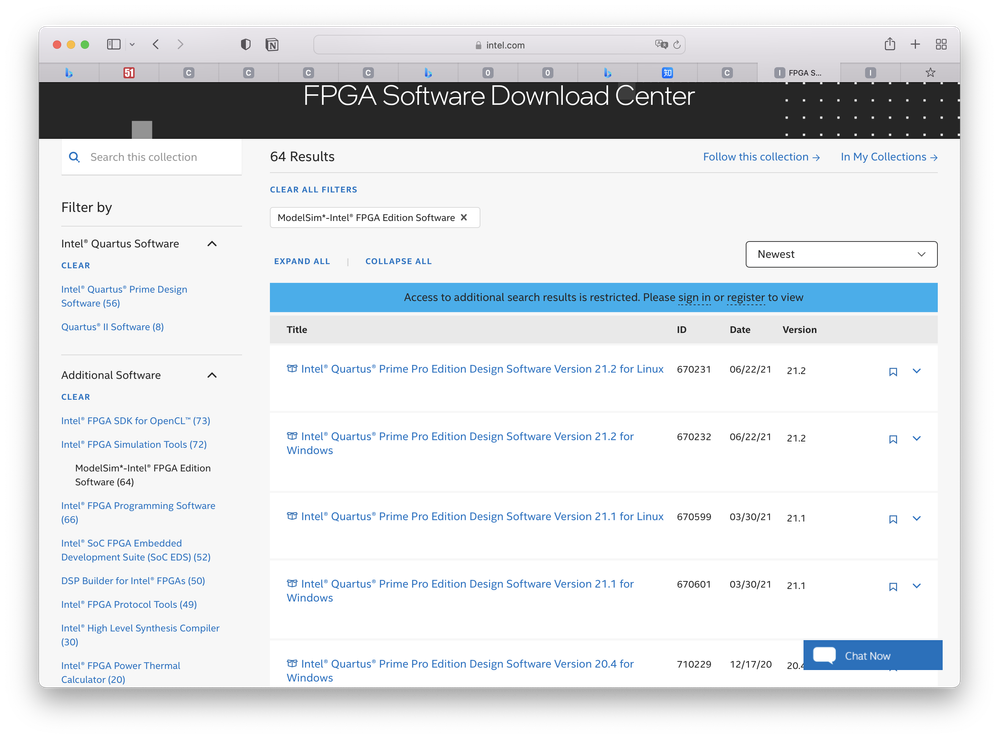The height and width of the screenshot is (739, 999).
Task: Click EXPAND ALL results
Action: coord(302,261)
